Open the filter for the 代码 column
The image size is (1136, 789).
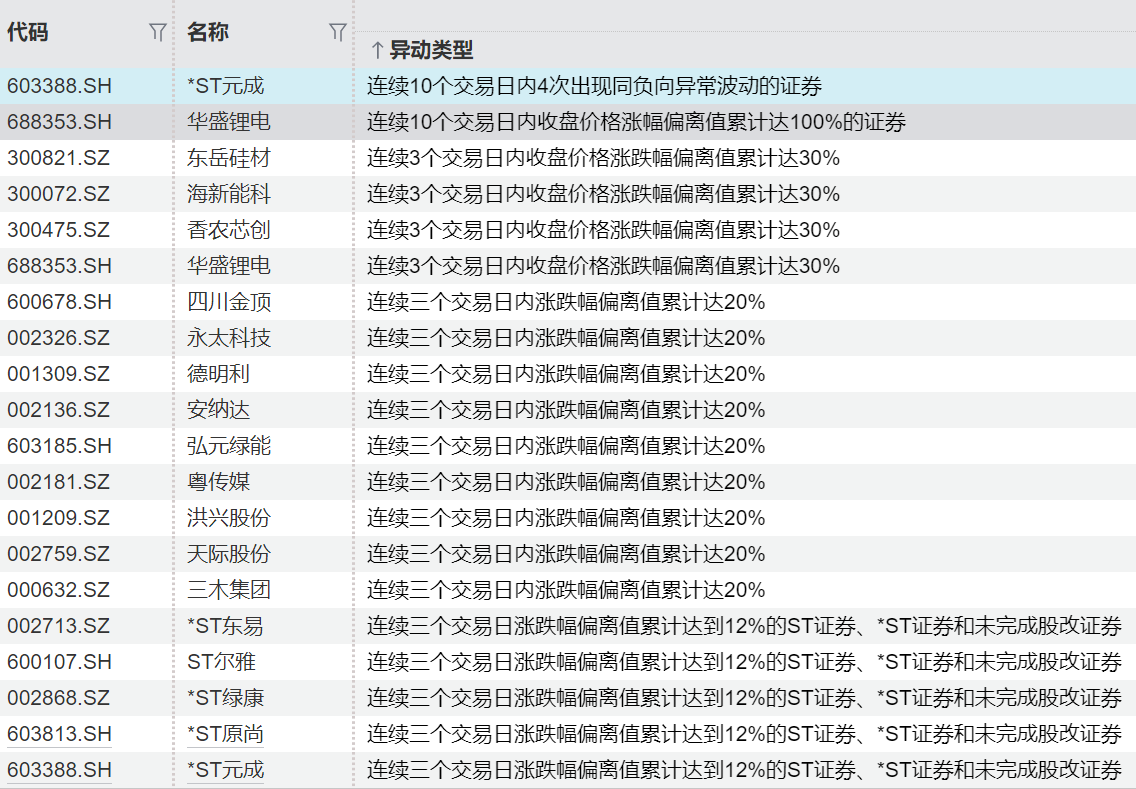point(157,33)
